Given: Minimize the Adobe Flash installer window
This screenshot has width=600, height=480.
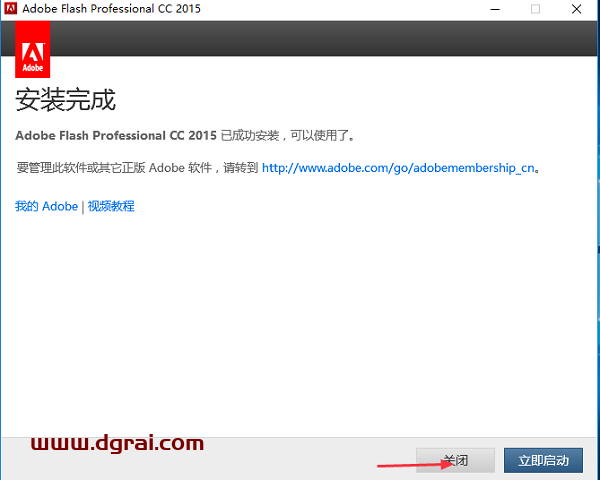Looking at the screenshot, I should tap(495, 9).
